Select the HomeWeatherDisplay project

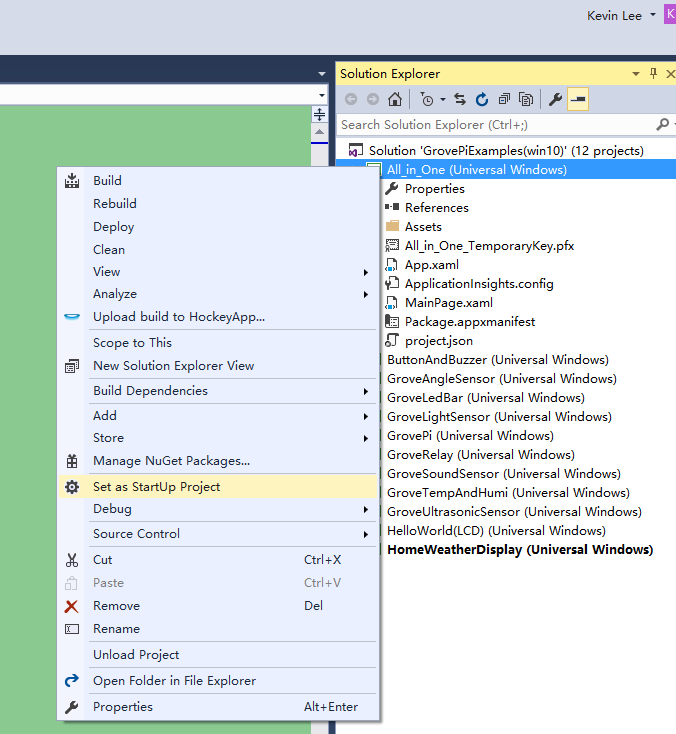pos(520,550)
